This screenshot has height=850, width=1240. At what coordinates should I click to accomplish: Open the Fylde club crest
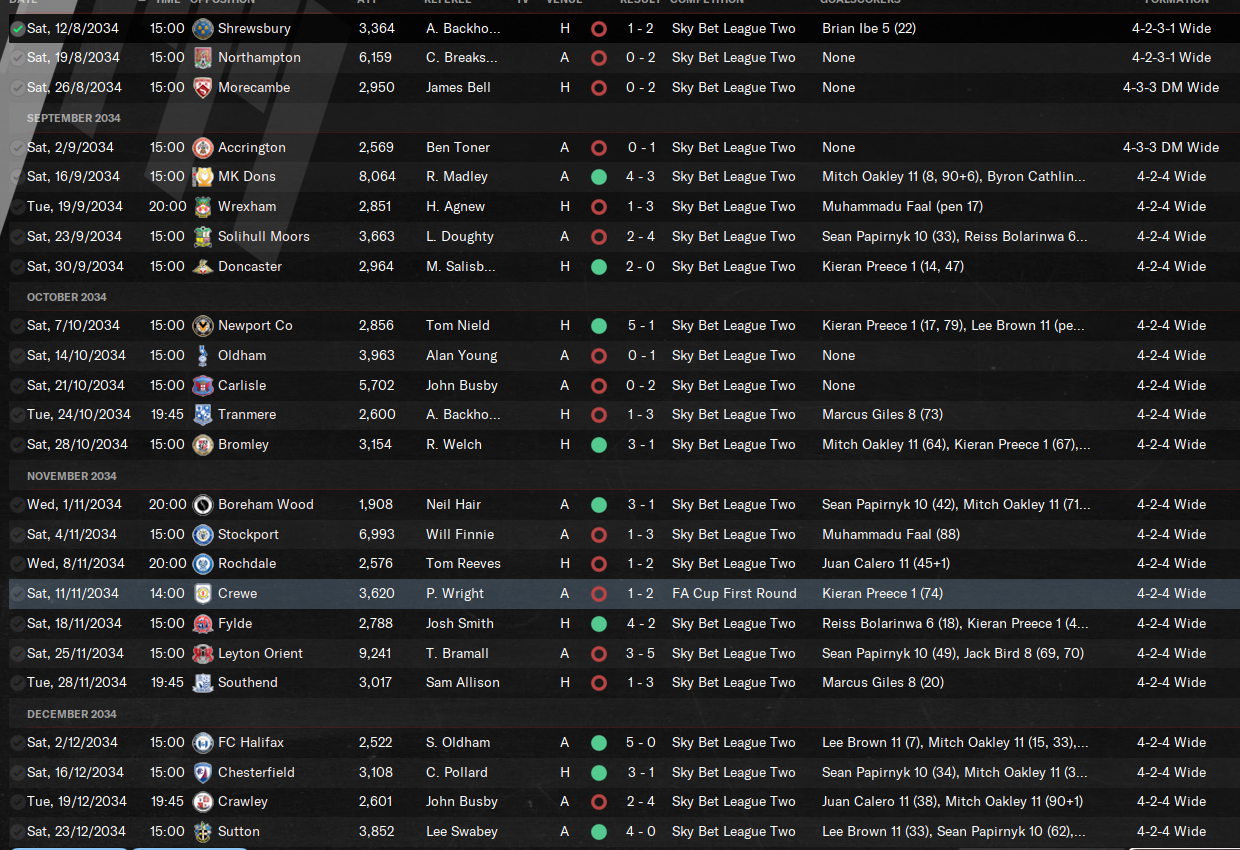click(203, 624)
